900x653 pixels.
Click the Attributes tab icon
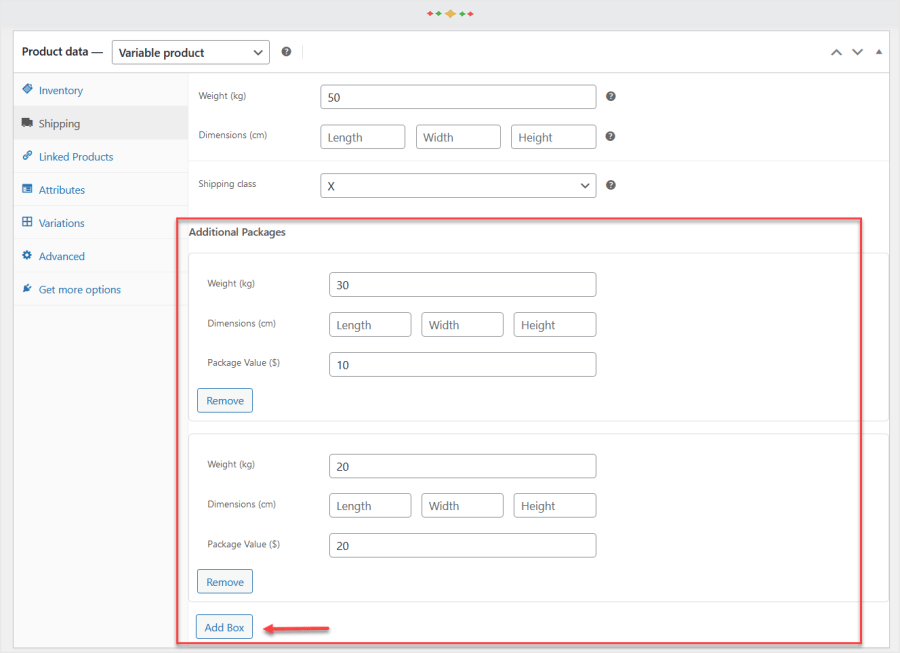27,189
